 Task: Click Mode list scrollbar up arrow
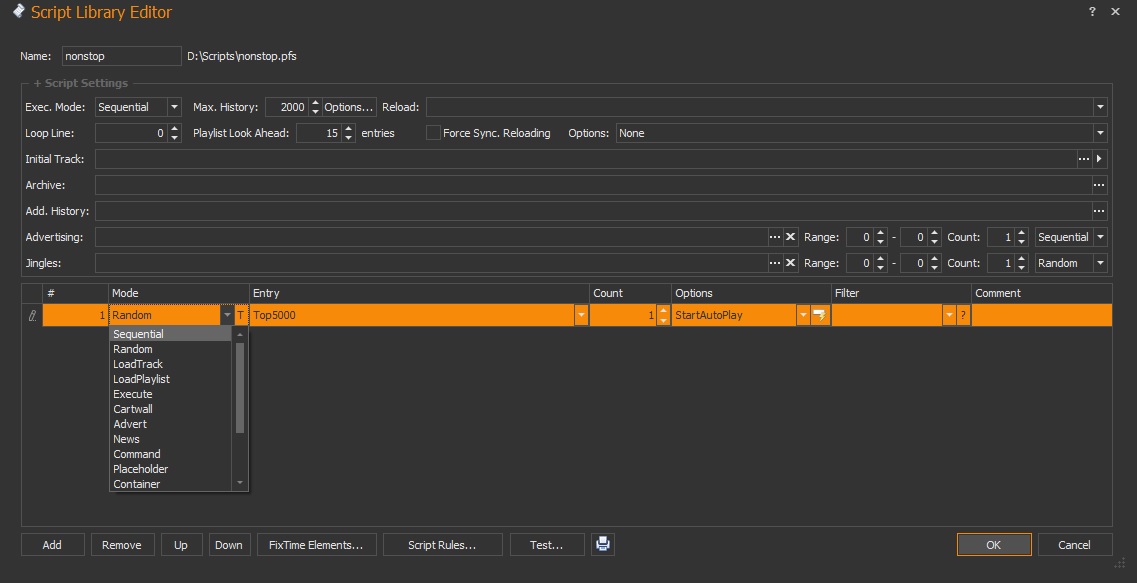240,334
